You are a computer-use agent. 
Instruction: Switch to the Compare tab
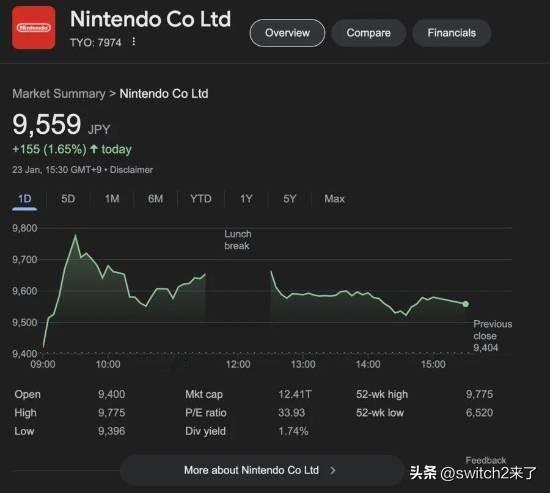pos(369,33)
